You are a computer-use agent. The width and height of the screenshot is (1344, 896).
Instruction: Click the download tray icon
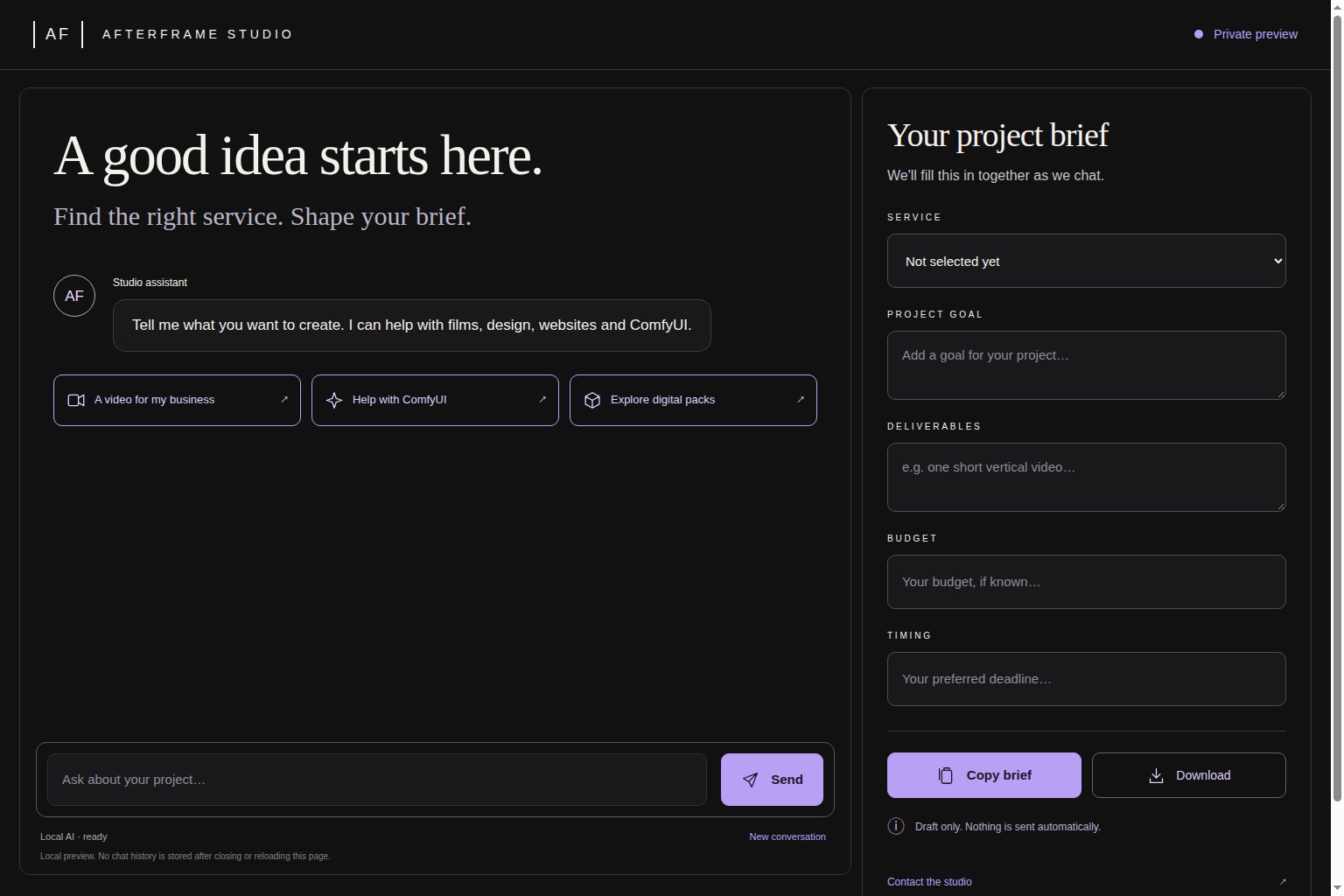[x=1156, y=775]
